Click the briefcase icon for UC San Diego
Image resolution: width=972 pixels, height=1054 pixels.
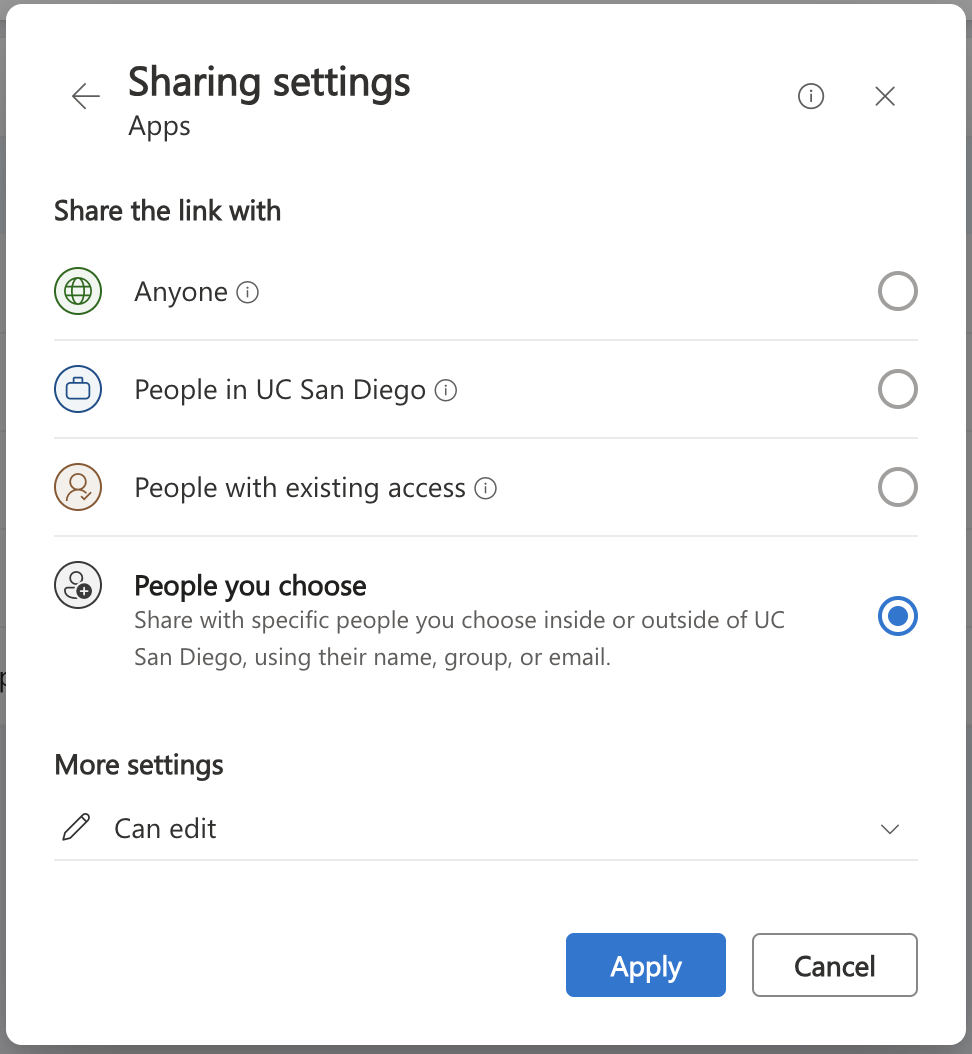point(77,389)
